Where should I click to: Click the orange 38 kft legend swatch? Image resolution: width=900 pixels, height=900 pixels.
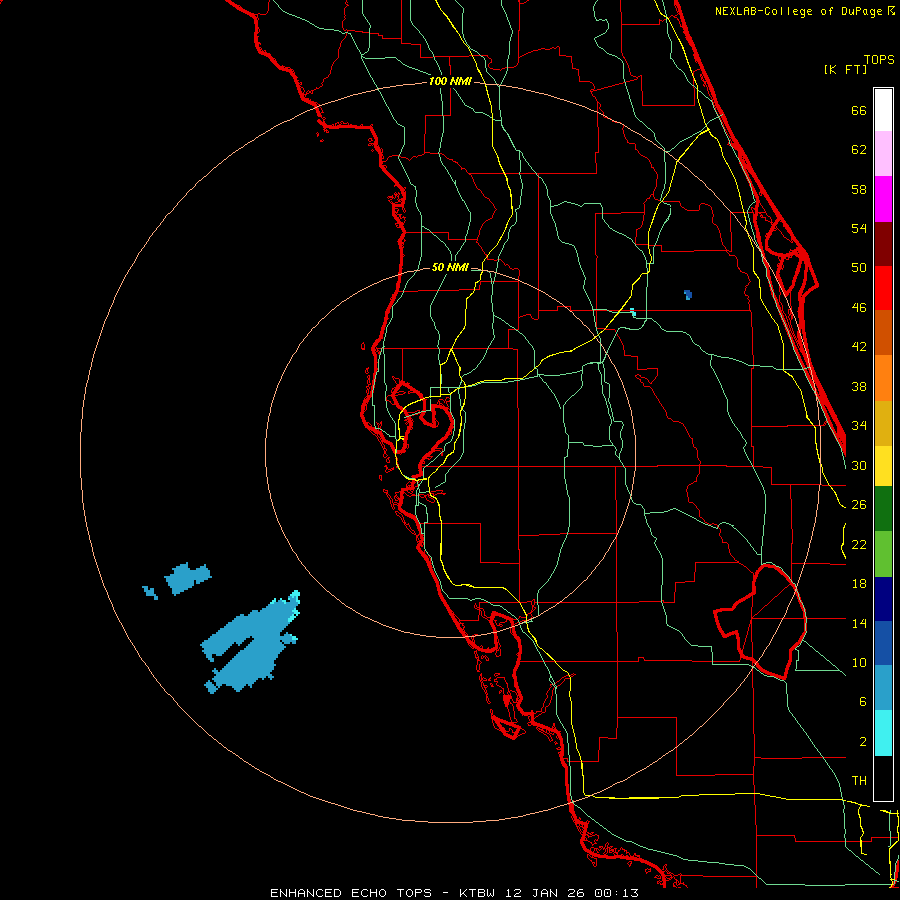[883, 378]
